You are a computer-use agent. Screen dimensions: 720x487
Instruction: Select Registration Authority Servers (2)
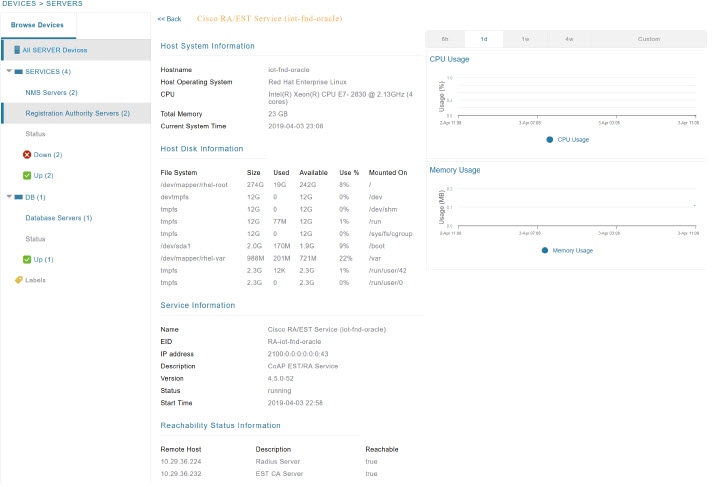point(76,113)
